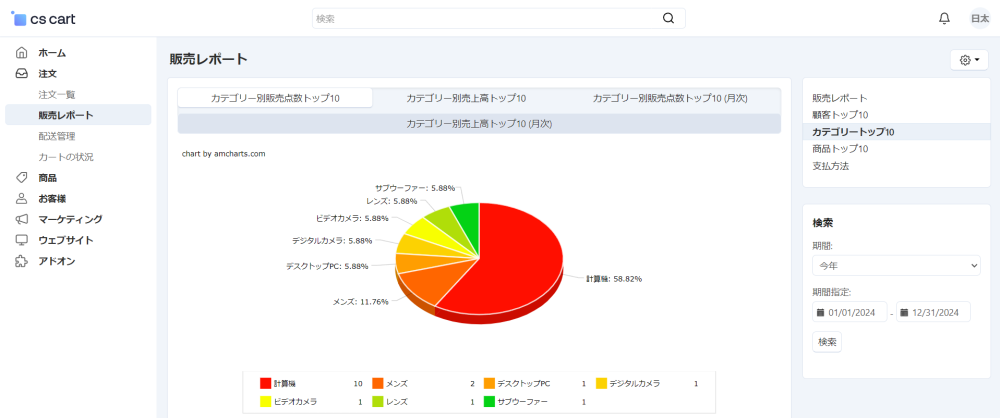The height and width of the screenshot is (418, 1000).
Task: Toggle デジタルカメラ legend swatch
Action: [x=601, y=384]
